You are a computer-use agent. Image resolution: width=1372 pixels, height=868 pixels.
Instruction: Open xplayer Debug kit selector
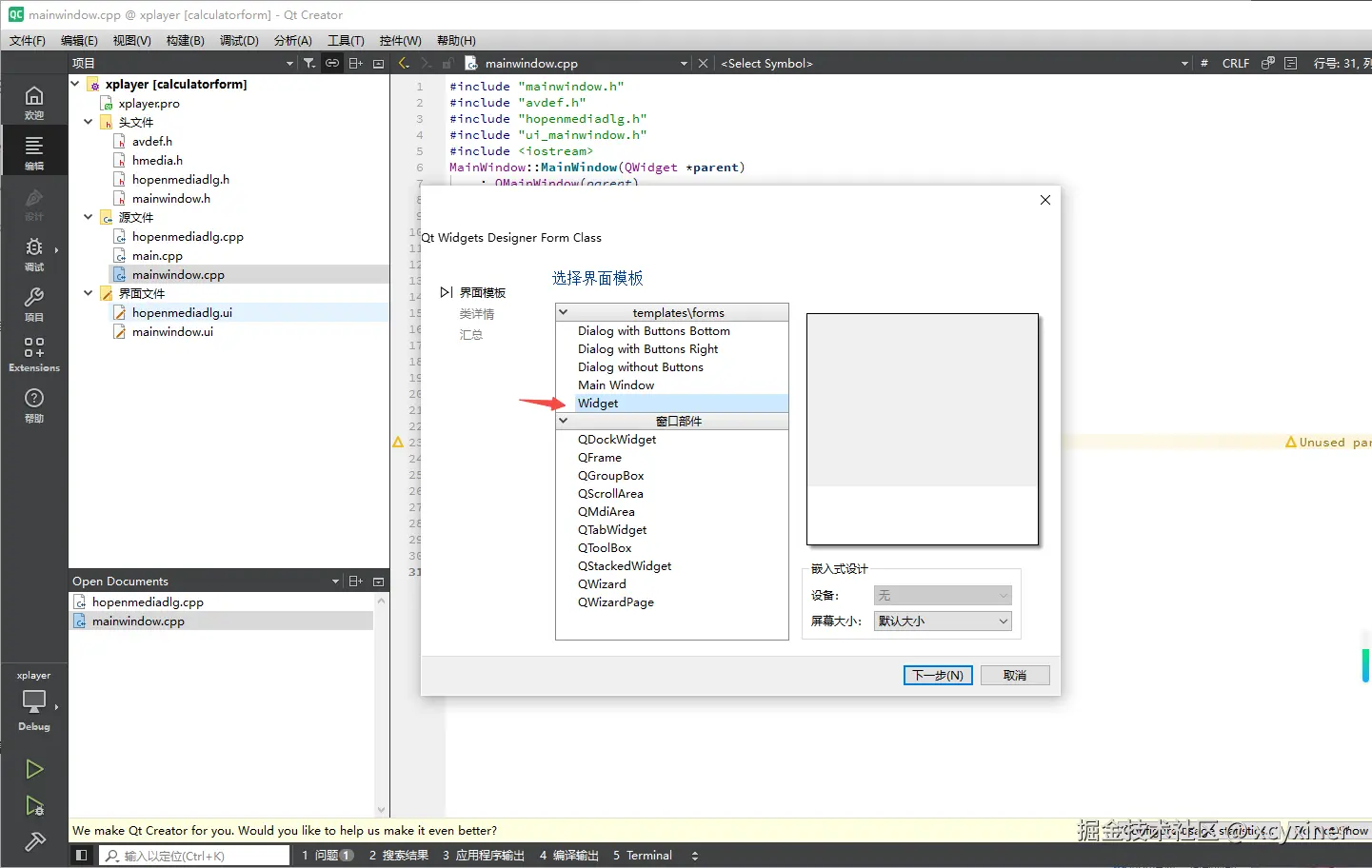[34, 700]
